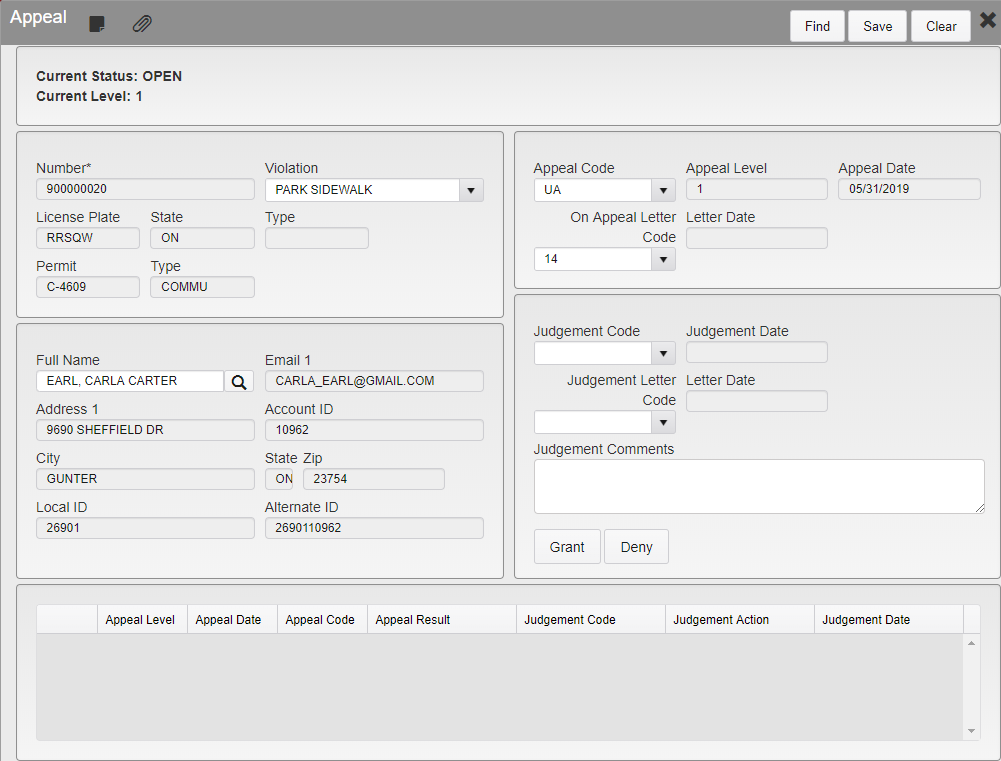Click the Clear button
Viewport: 1001px width, 761px height.
(941, 26)
